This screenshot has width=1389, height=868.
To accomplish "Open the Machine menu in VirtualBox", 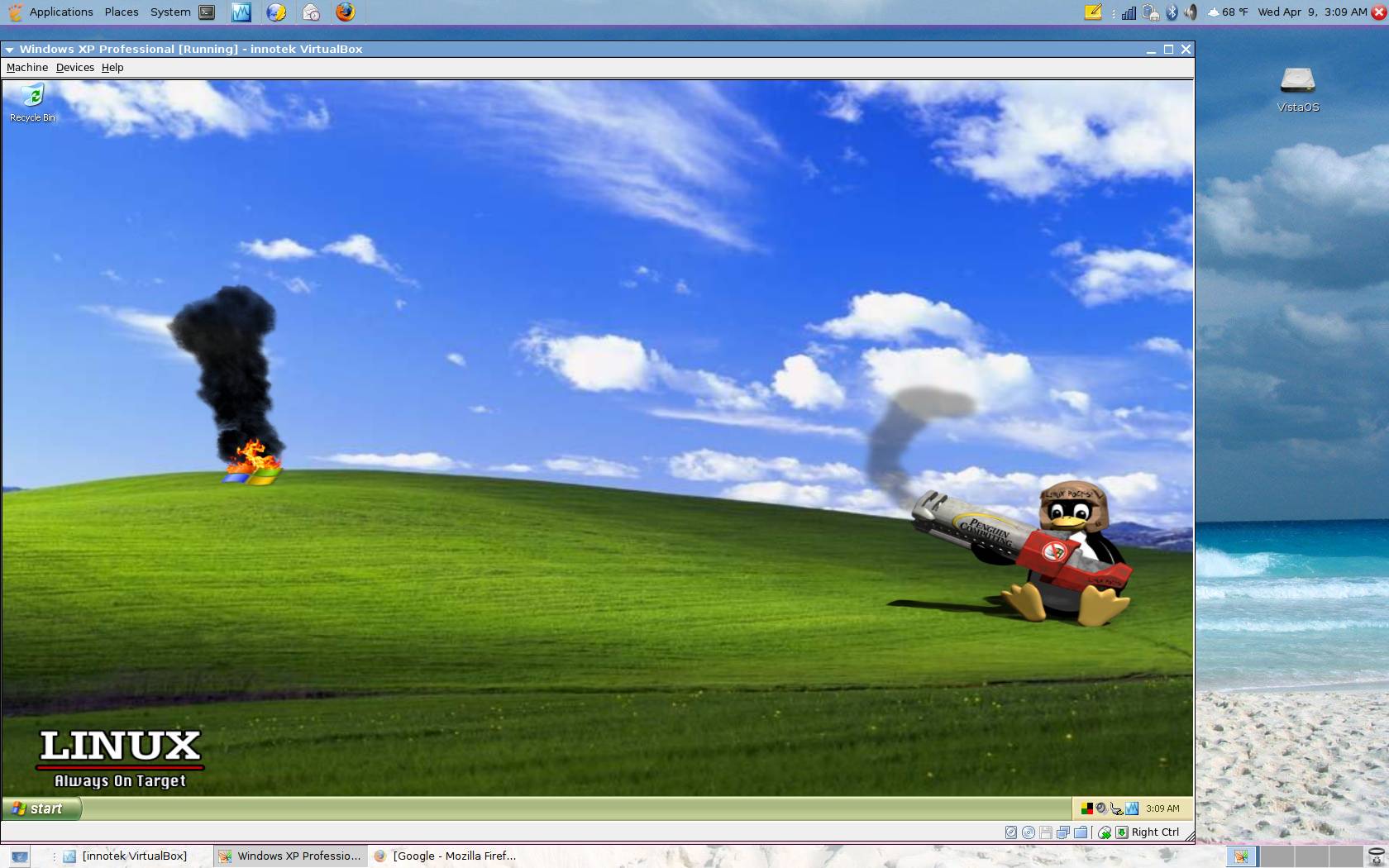I will [27, 68].
